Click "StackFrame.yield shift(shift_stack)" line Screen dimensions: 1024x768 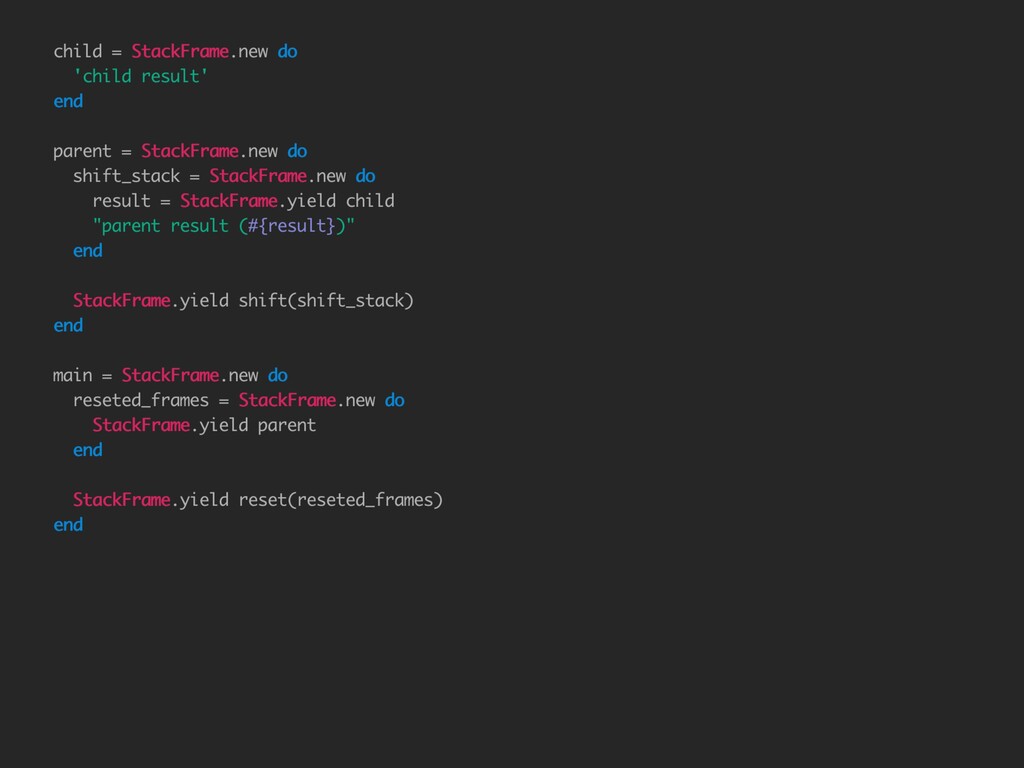244,301
